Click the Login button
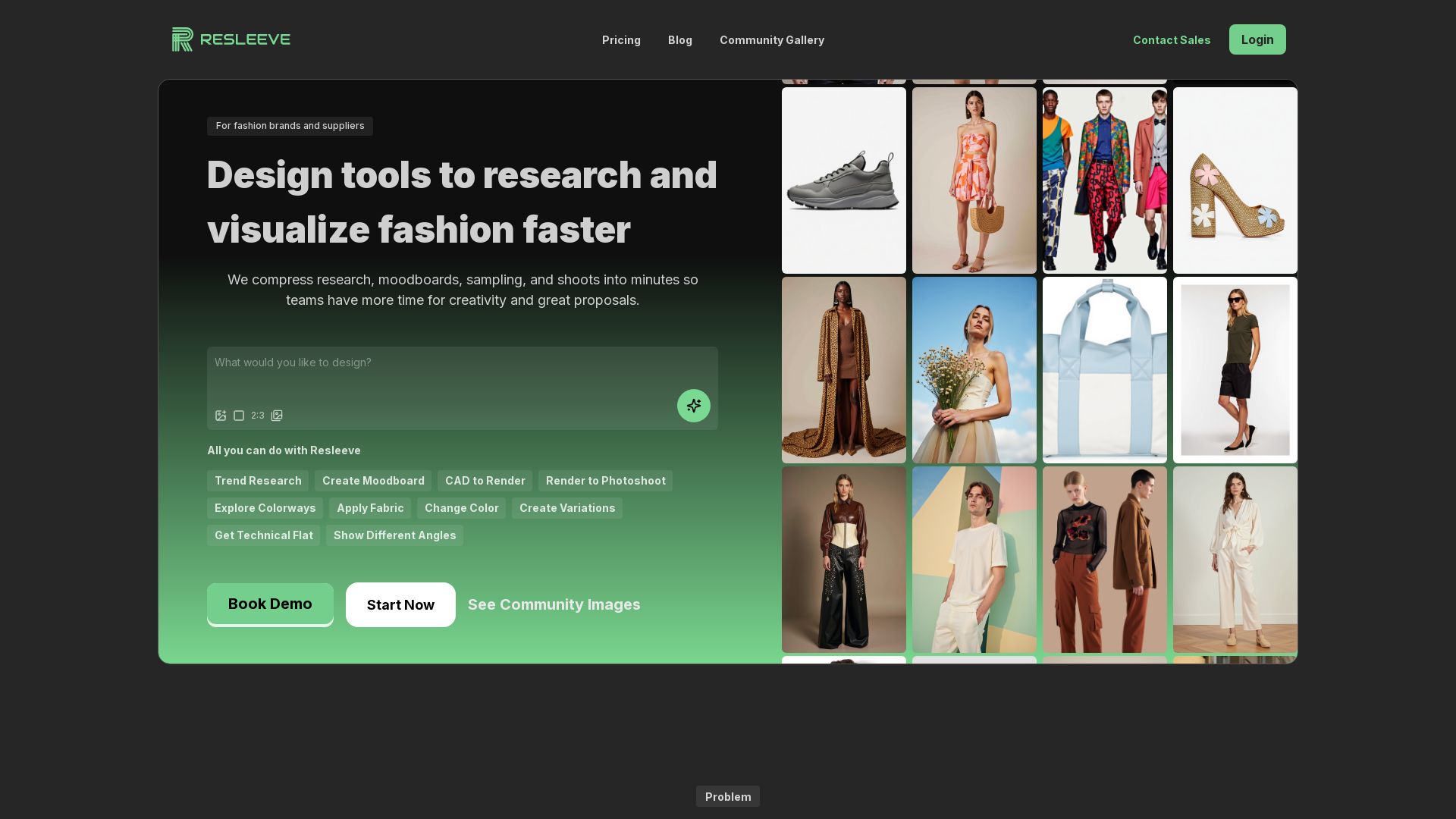 click(x=1257, y=39)
